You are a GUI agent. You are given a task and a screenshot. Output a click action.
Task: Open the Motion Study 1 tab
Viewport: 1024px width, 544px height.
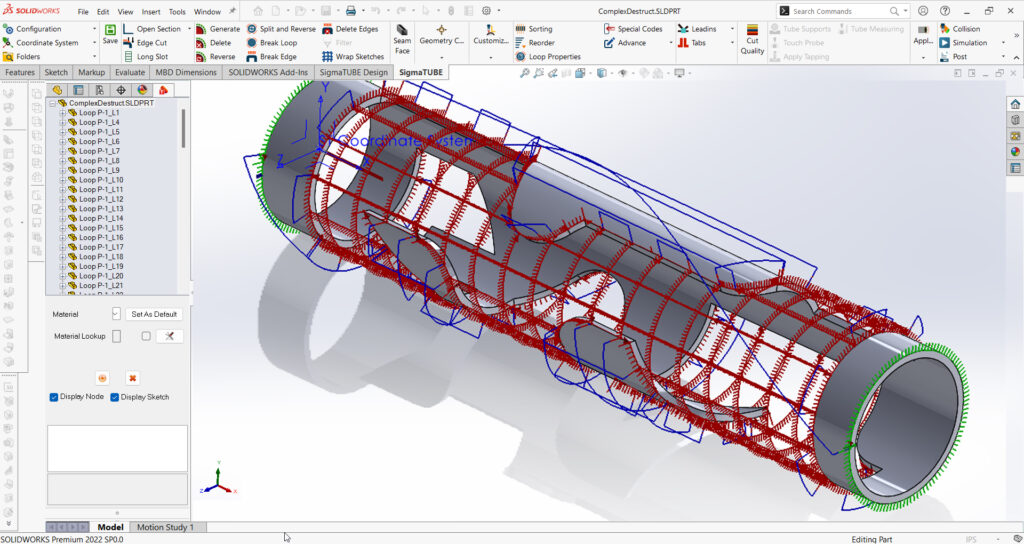[166, 527]
